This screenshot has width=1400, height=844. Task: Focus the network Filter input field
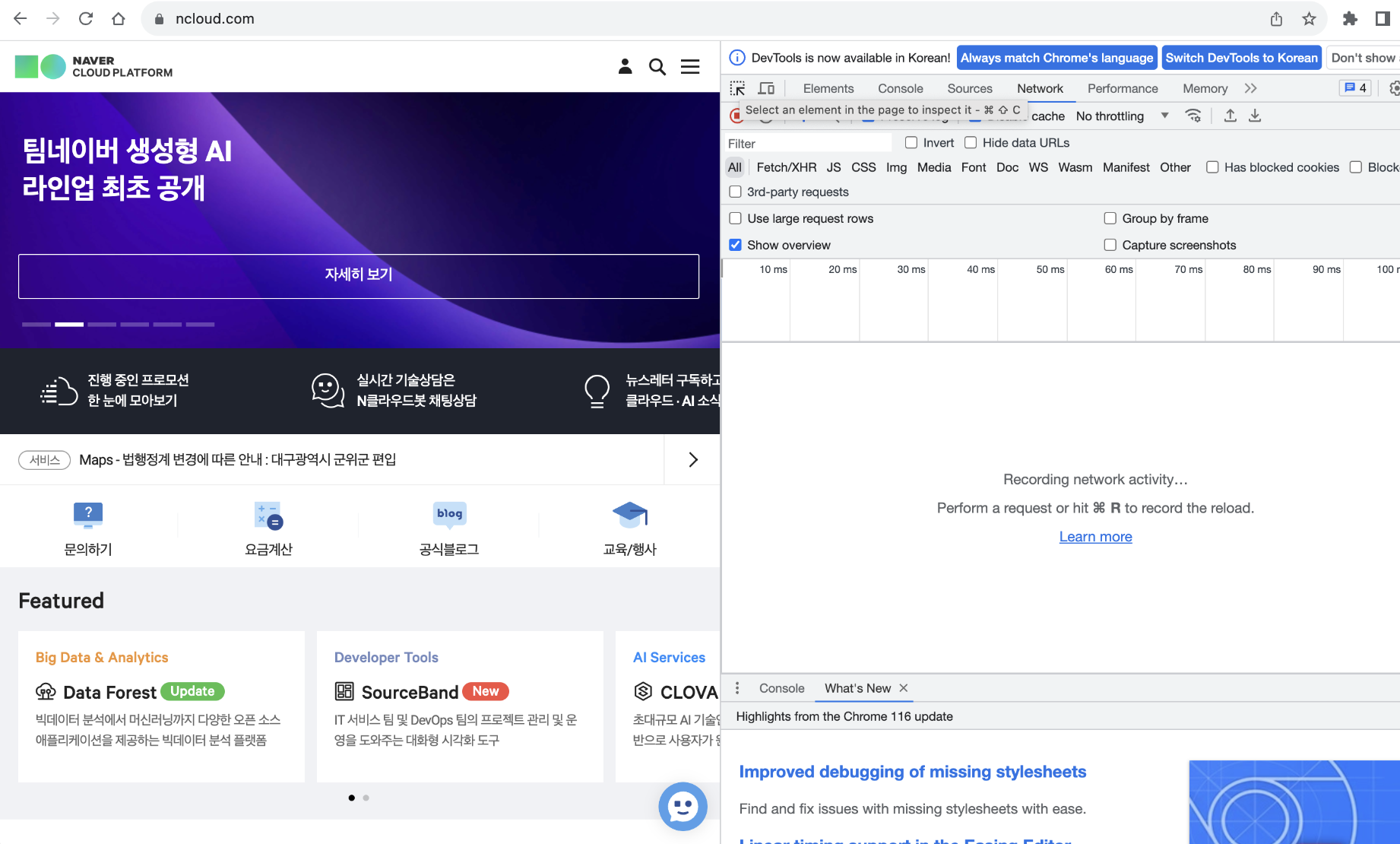coord(807,143)
